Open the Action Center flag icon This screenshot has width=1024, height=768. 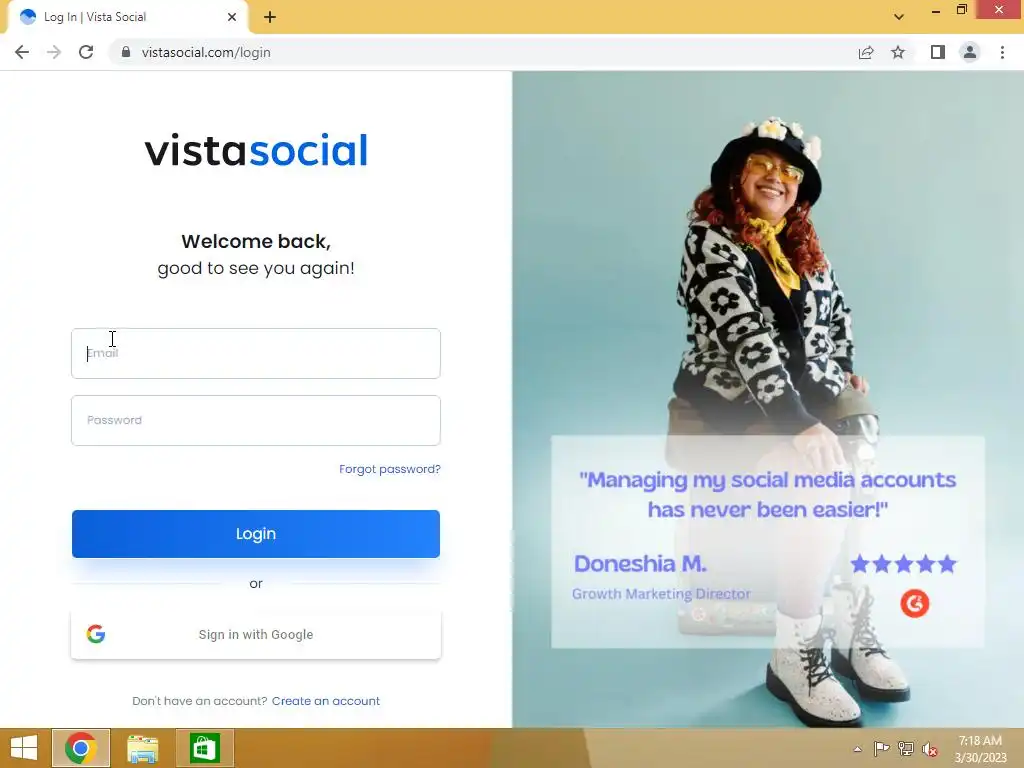[881, 749]
